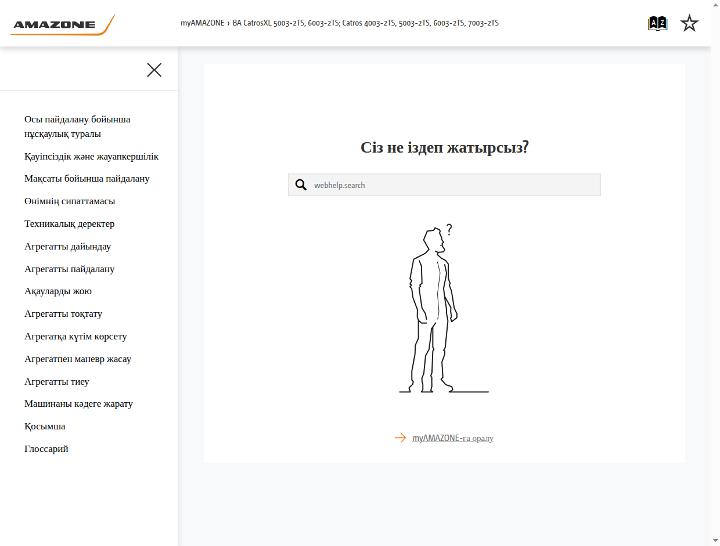
Task: Click the favorites star icon
Action: (689, 23)
